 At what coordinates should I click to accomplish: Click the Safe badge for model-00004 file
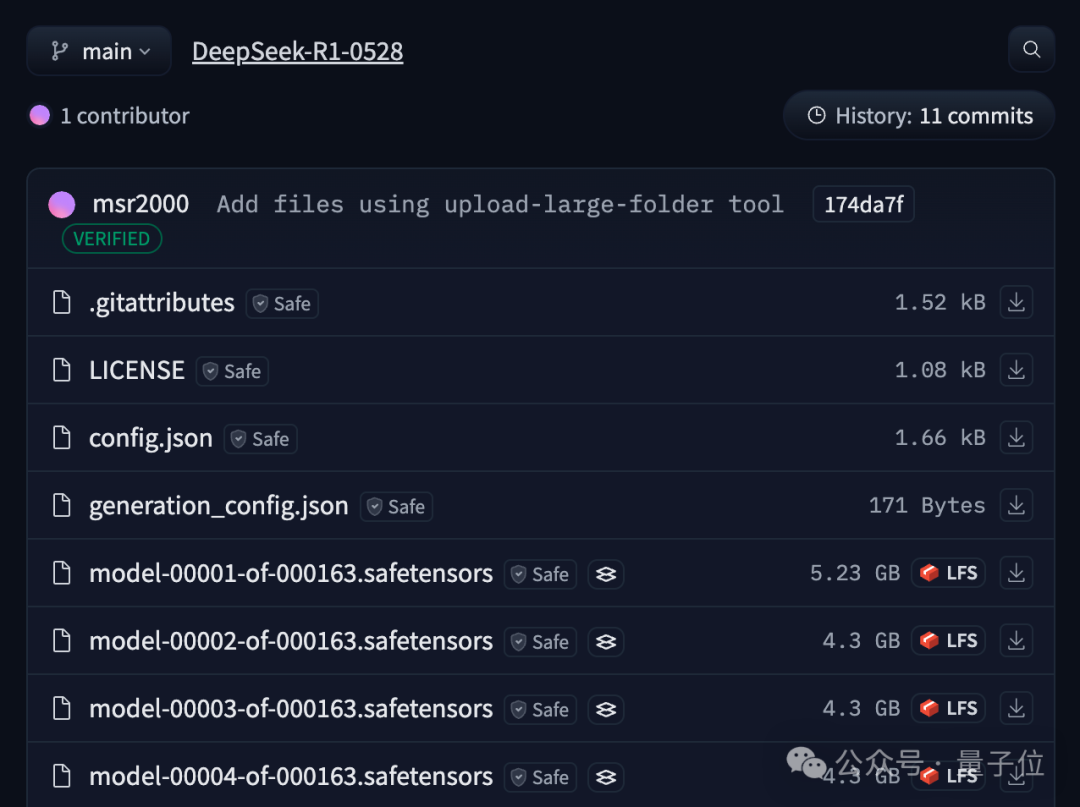click(541, 777)
